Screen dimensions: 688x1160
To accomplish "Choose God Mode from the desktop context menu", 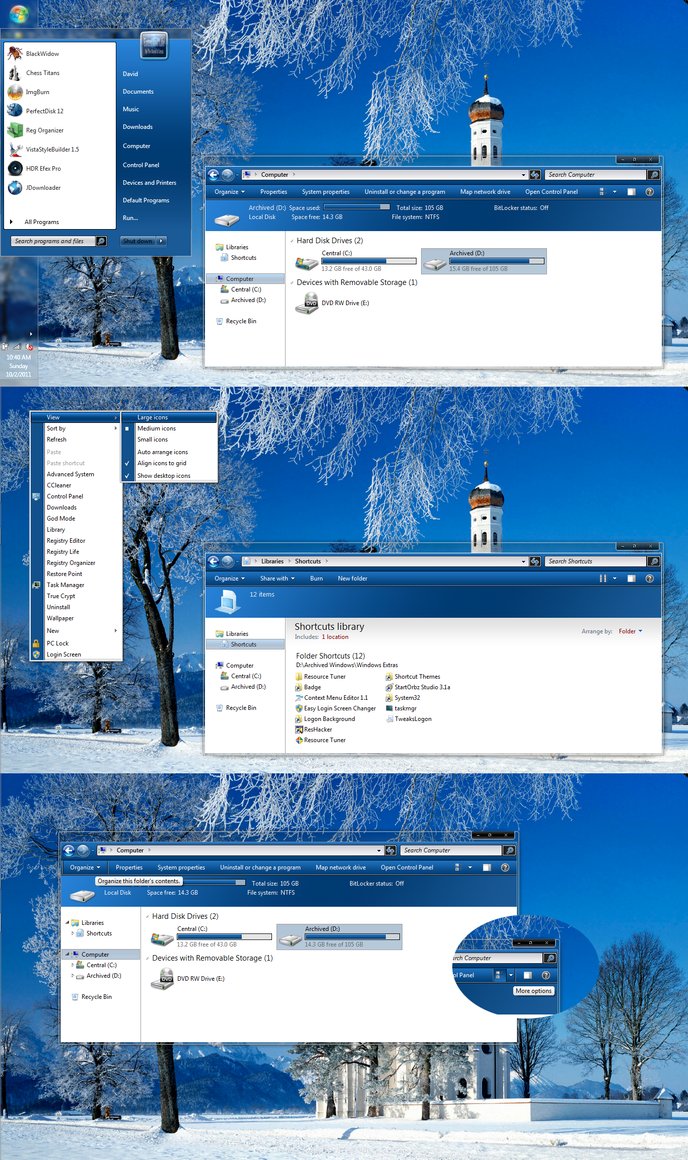I will [x=60, y=518].
